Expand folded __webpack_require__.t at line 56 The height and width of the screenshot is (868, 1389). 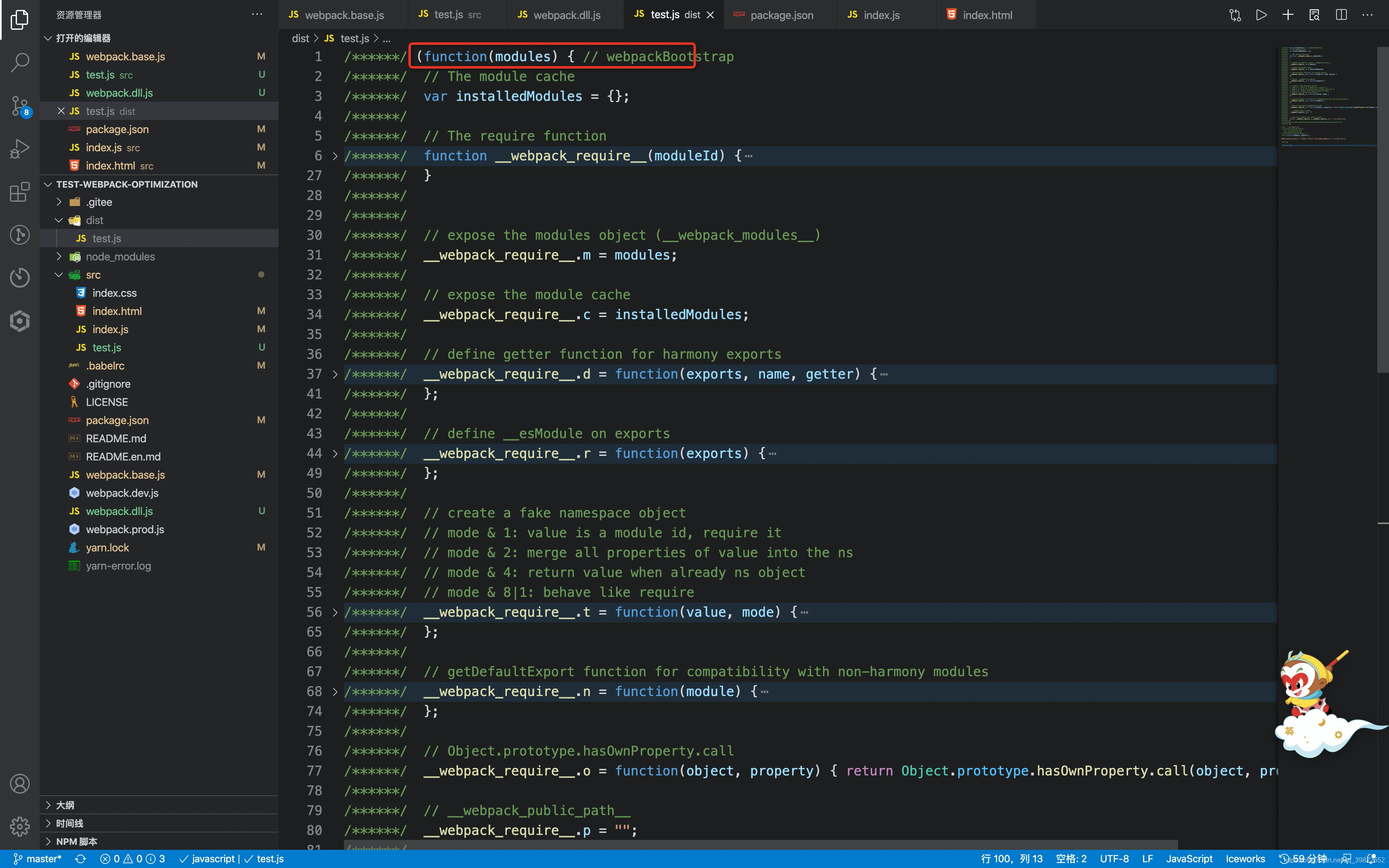tap(335, 613)
